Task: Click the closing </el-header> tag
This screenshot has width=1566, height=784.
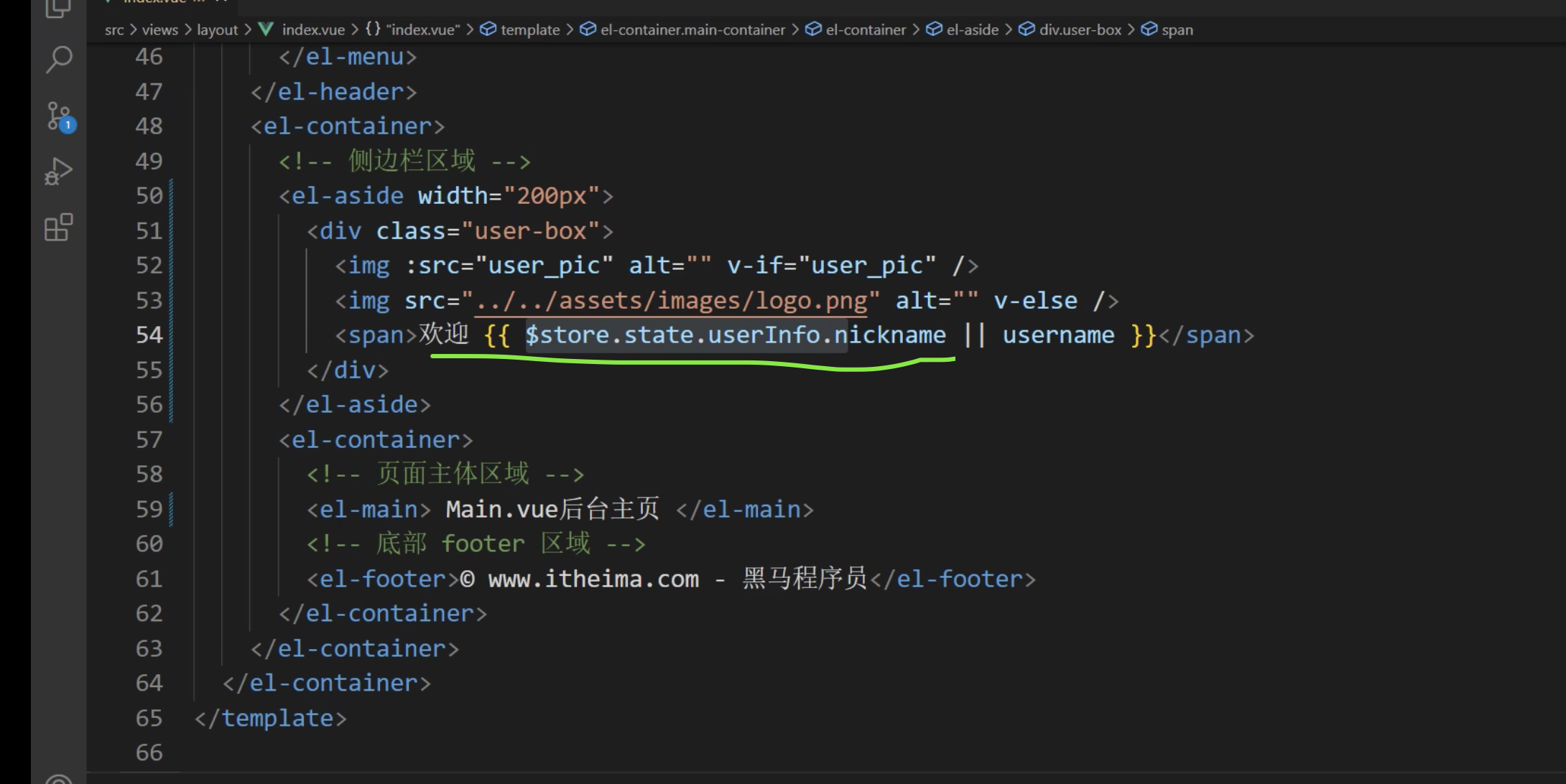Action: [333, 92]
